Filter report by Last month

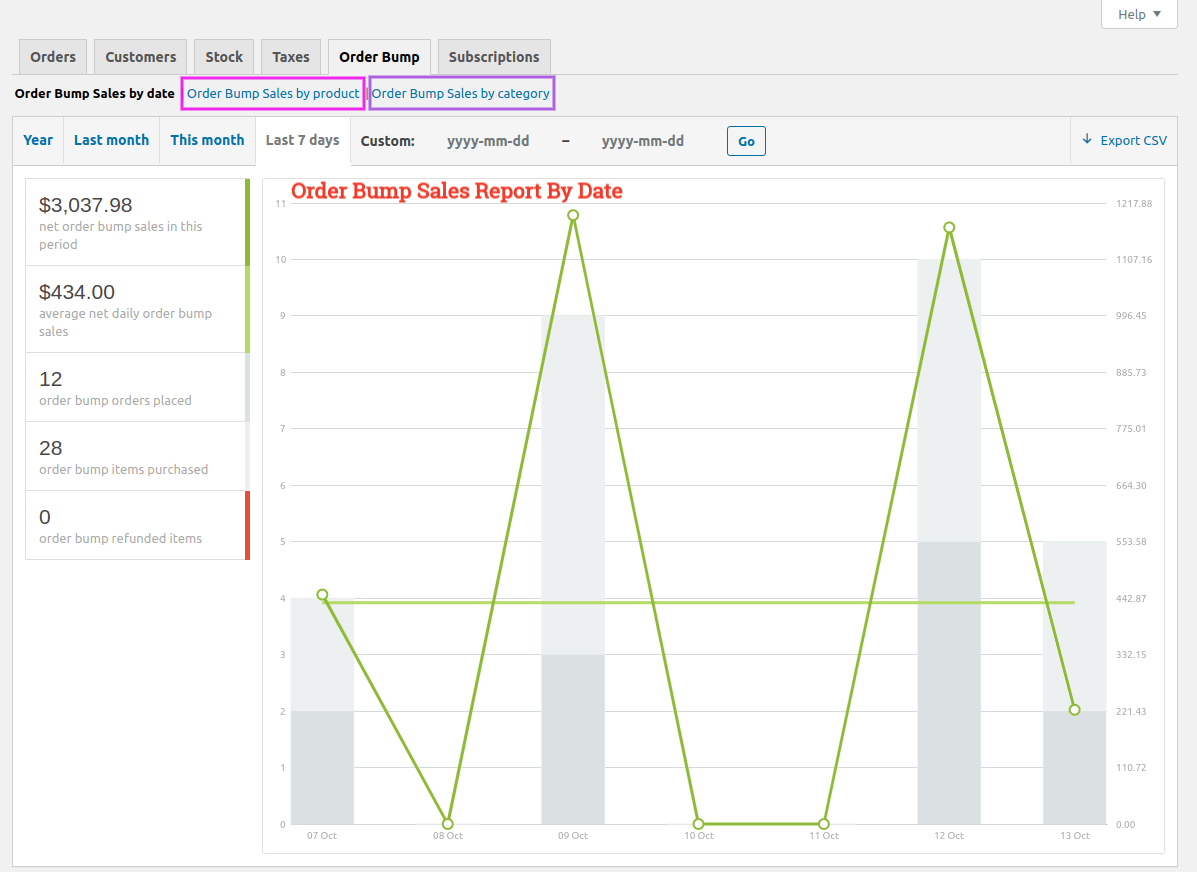111,141
